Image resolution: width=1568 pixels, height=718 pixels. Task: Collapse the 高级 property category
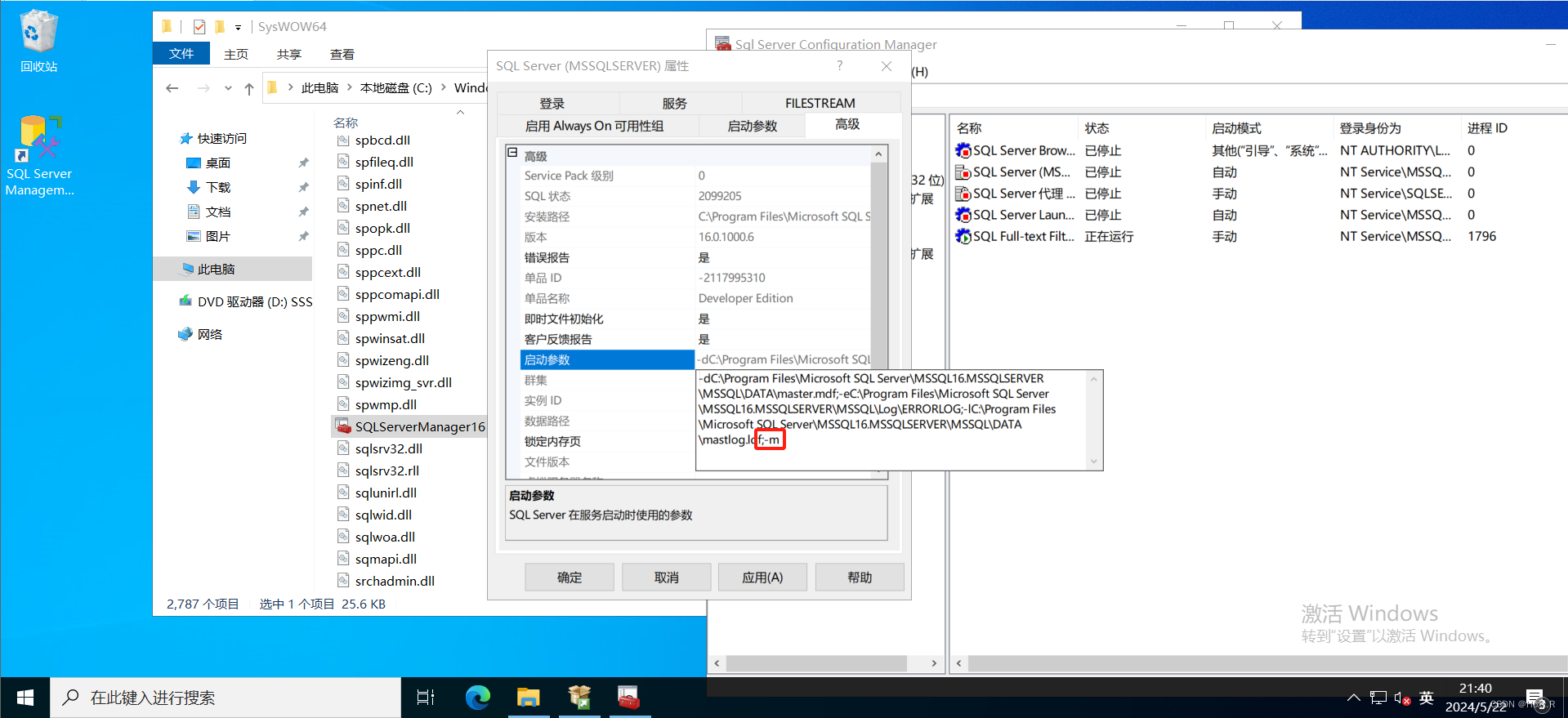coord(512,152)
